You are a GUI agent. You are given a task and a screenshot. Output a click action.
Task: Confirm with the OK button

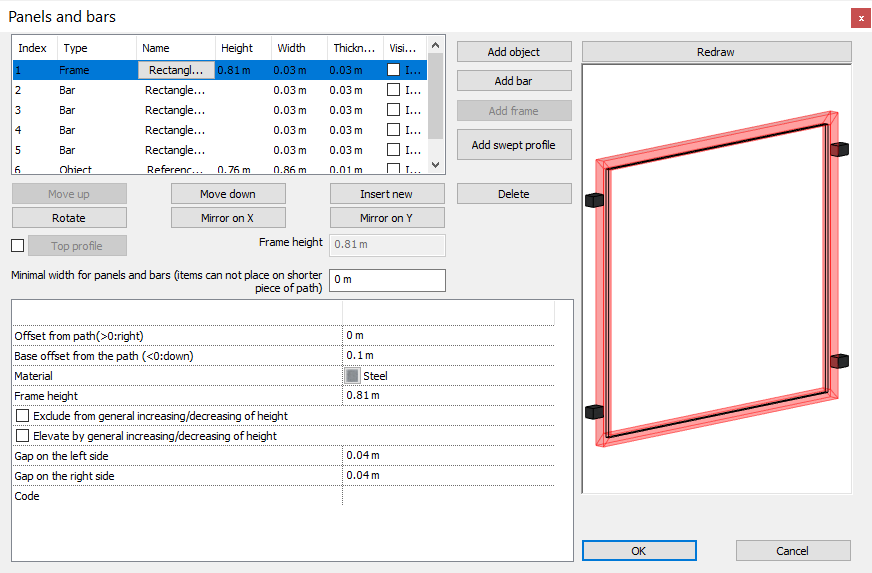pos(638,551)
